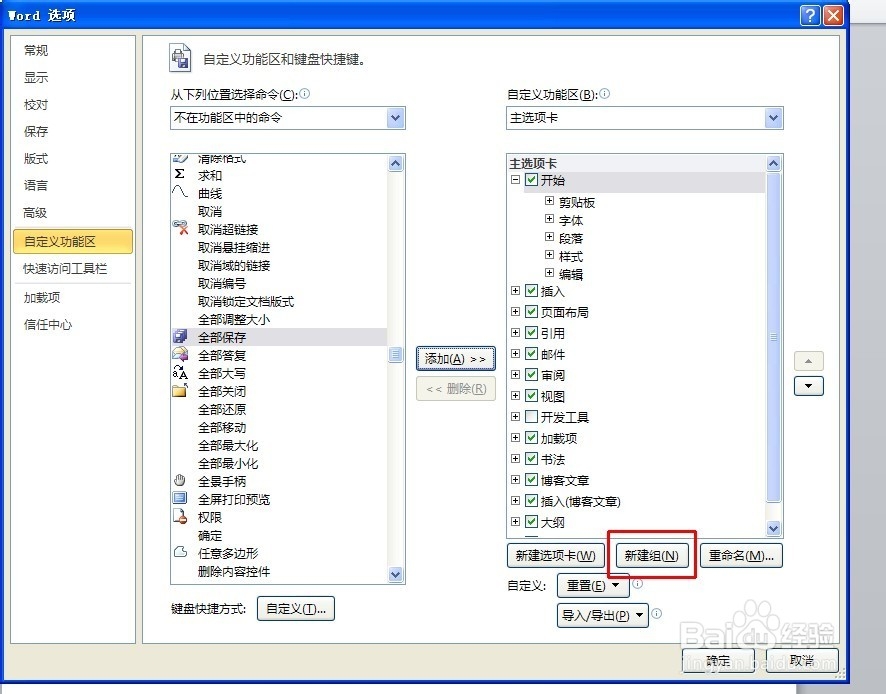Expand the 样式 group
This screenshot has height=694, width=886.
coord(549,255)
